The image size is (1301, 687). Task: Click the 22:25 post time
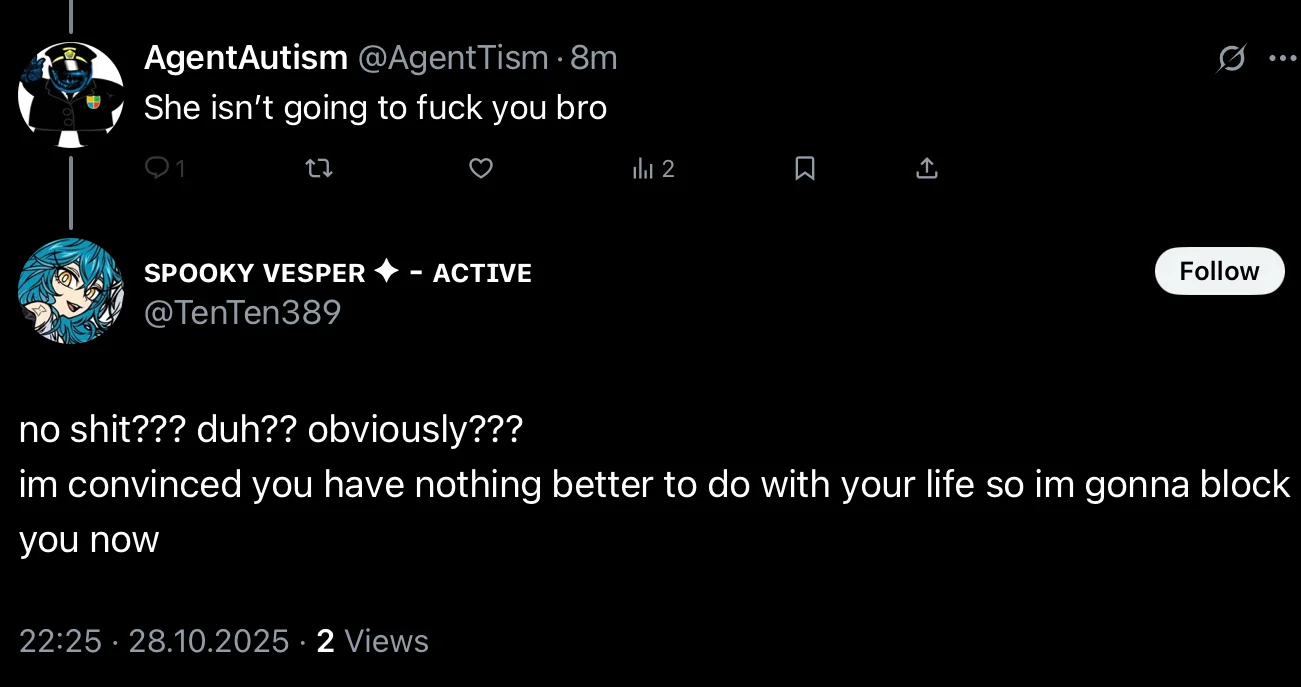tap(60, 641)
